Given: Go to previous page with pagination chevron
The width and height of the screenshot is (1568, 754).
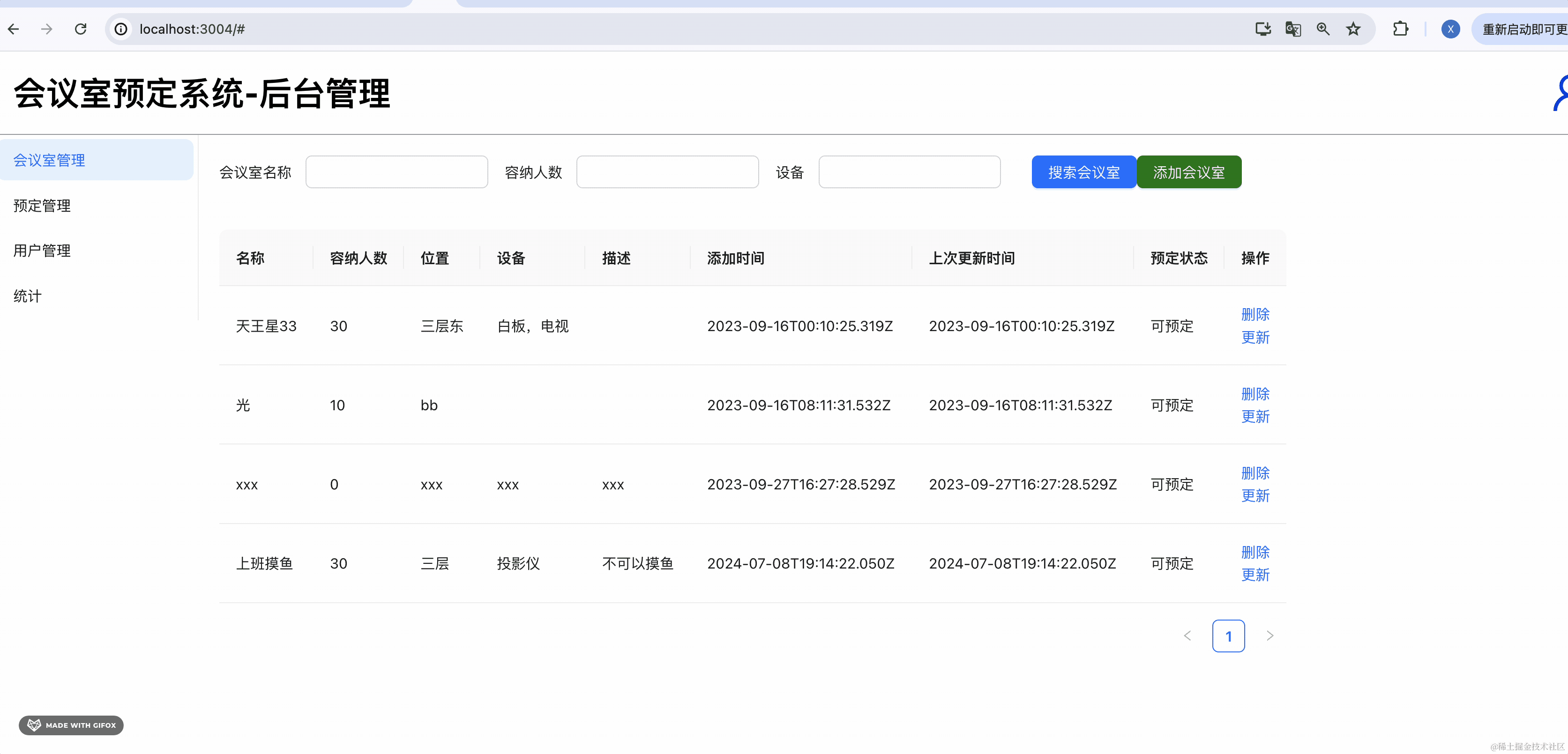Looking at the screenshot, I should [x=1187, y=636].
